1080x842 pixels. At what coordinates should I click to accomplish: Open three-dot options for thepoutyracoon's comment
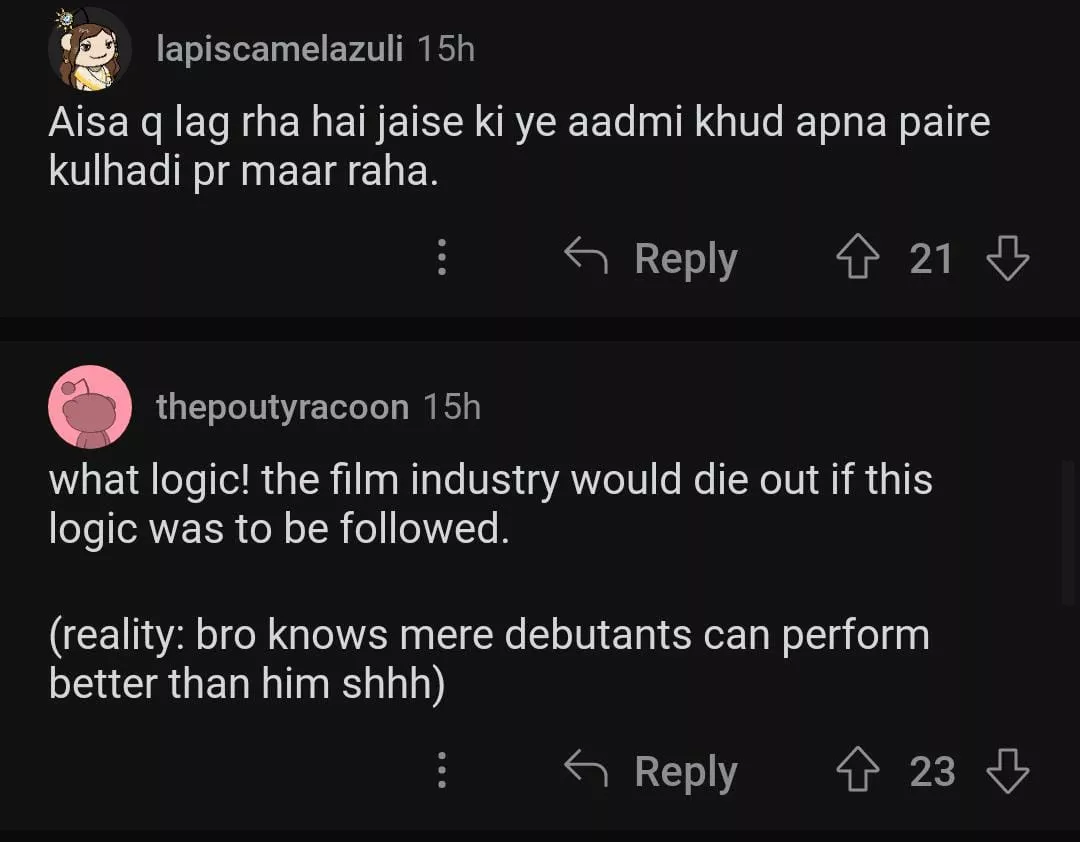tap(441, 771)
